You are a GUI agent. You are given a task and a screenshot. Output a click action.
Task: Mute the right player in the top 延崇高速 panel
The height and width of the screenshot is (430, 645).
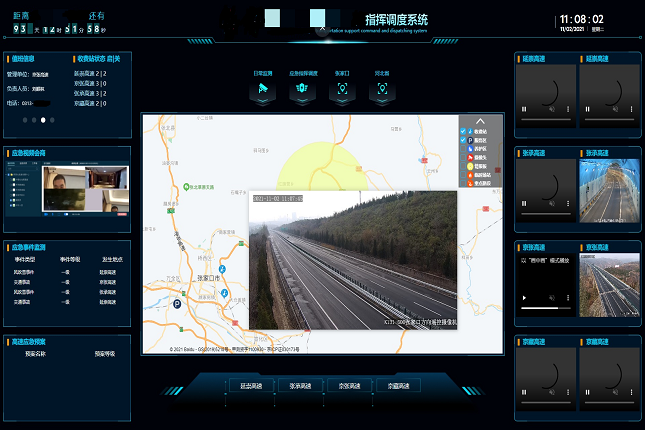point(615,109)
